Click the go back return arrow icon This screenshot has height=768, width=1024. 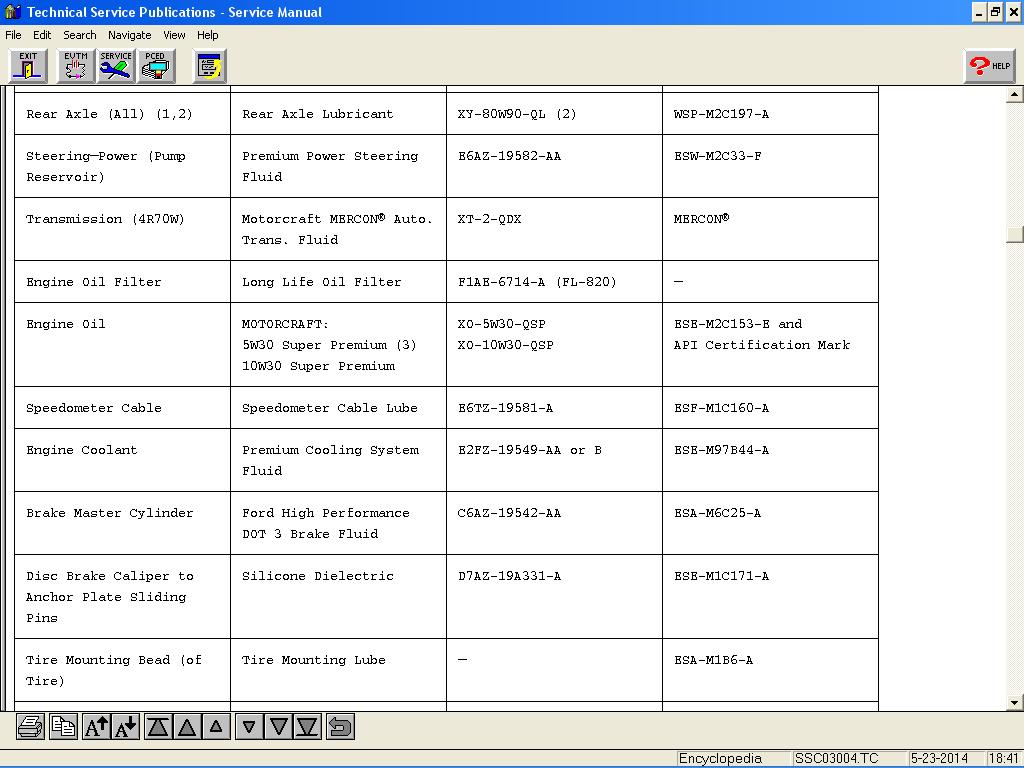pyautogui.click(x=340, y=727)
